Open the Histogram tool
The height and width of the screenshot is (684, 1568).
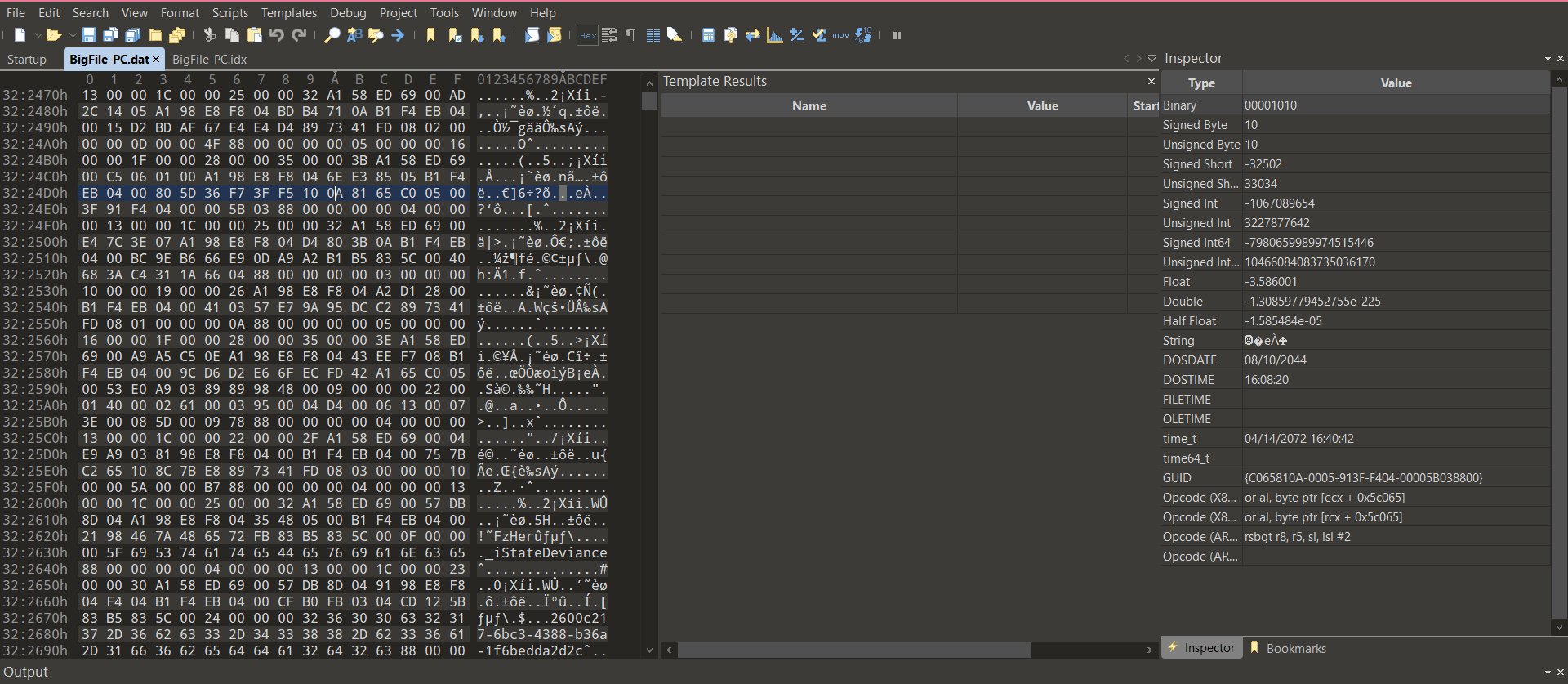click(x=774, y=35)
